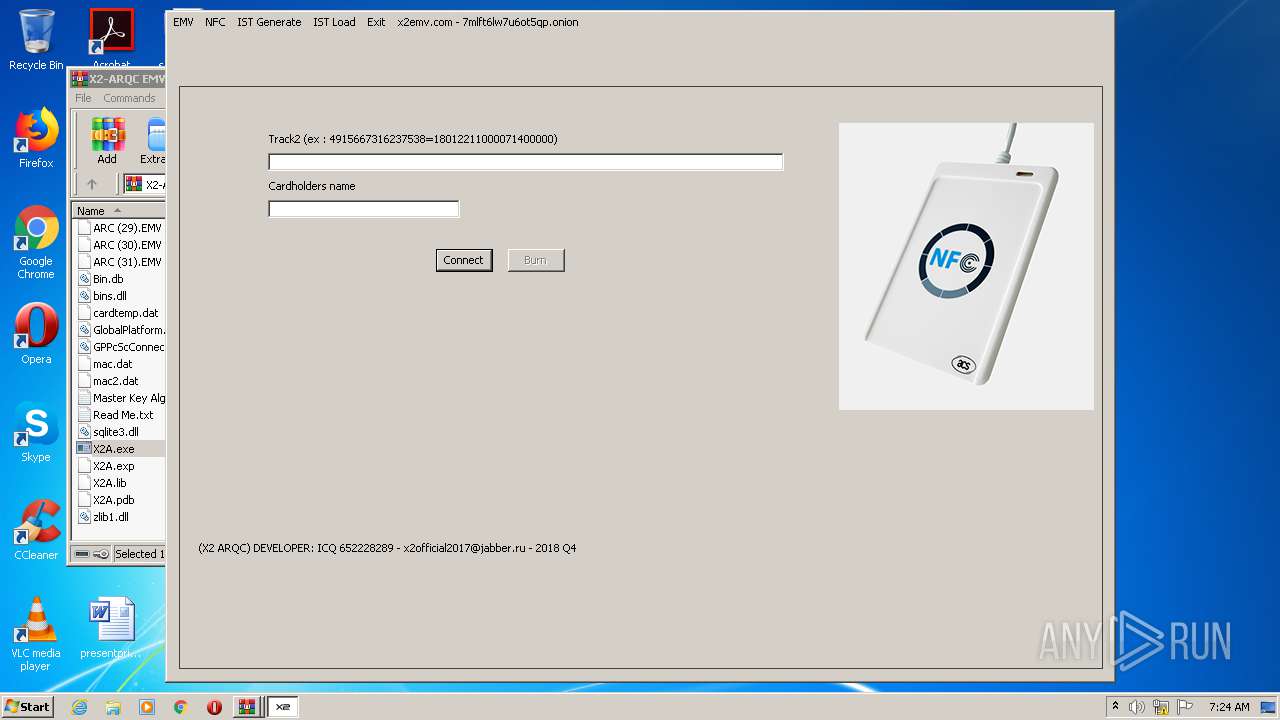Open Firefox desktop icon
Viewport: 1280px width, 720px height.
tap(36, 138)
